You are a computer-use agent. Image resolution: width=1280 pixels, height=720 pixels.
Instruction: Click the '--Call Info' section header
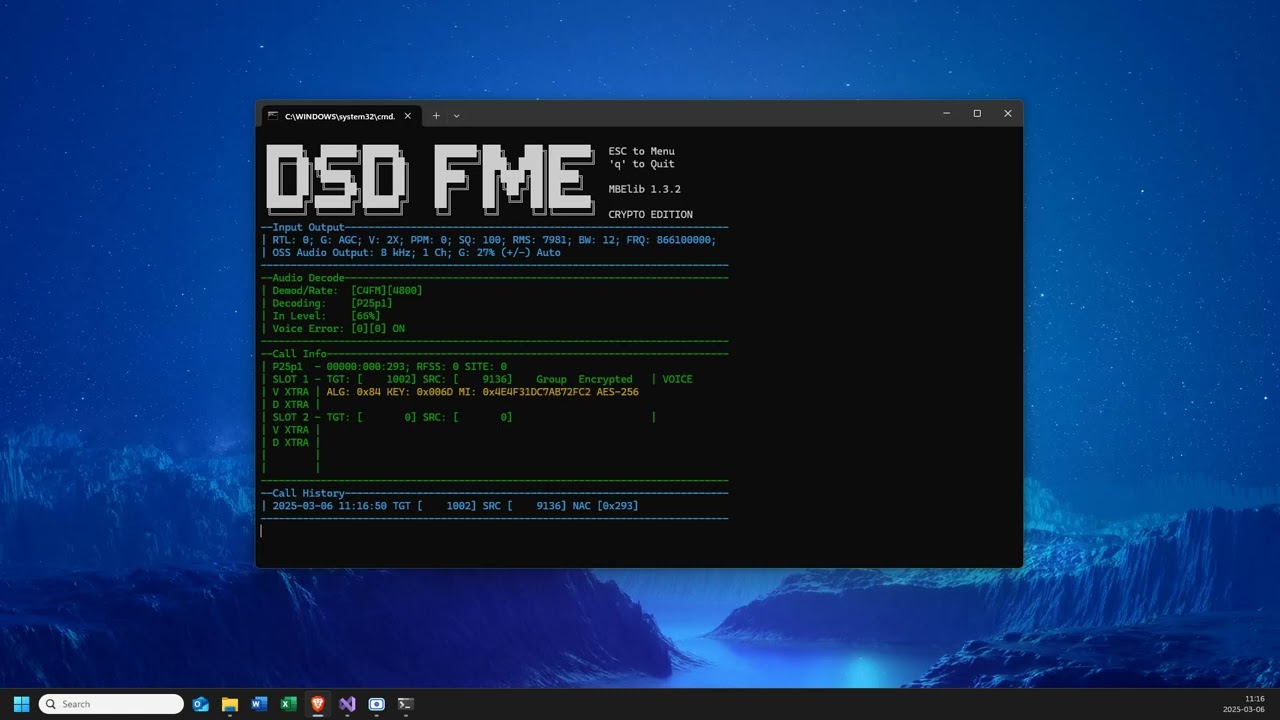[x=294, y=354]
